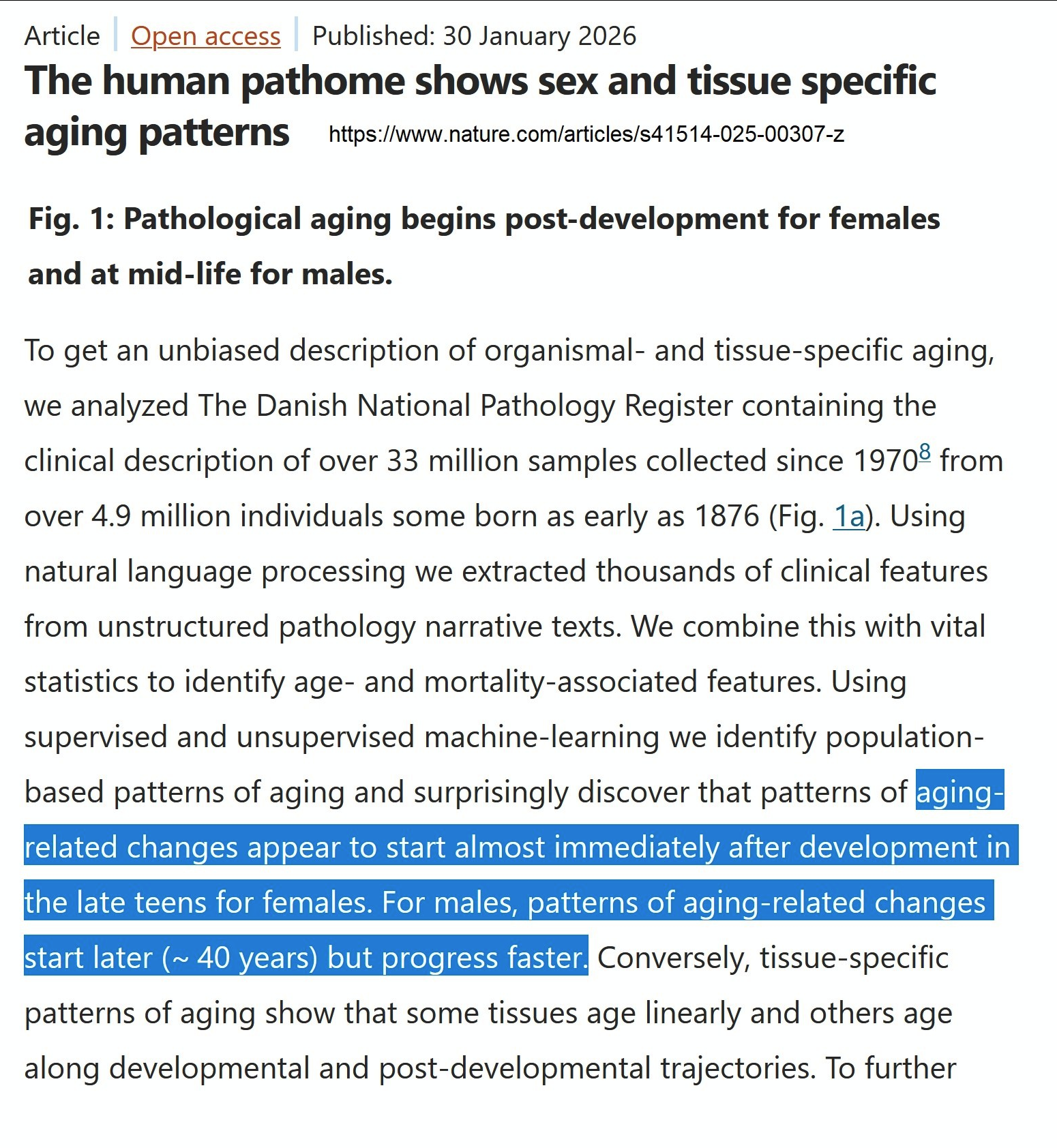Click the 'Article' category label
This screenshot has height=1148, width=1057.
[x=62, y=35]
